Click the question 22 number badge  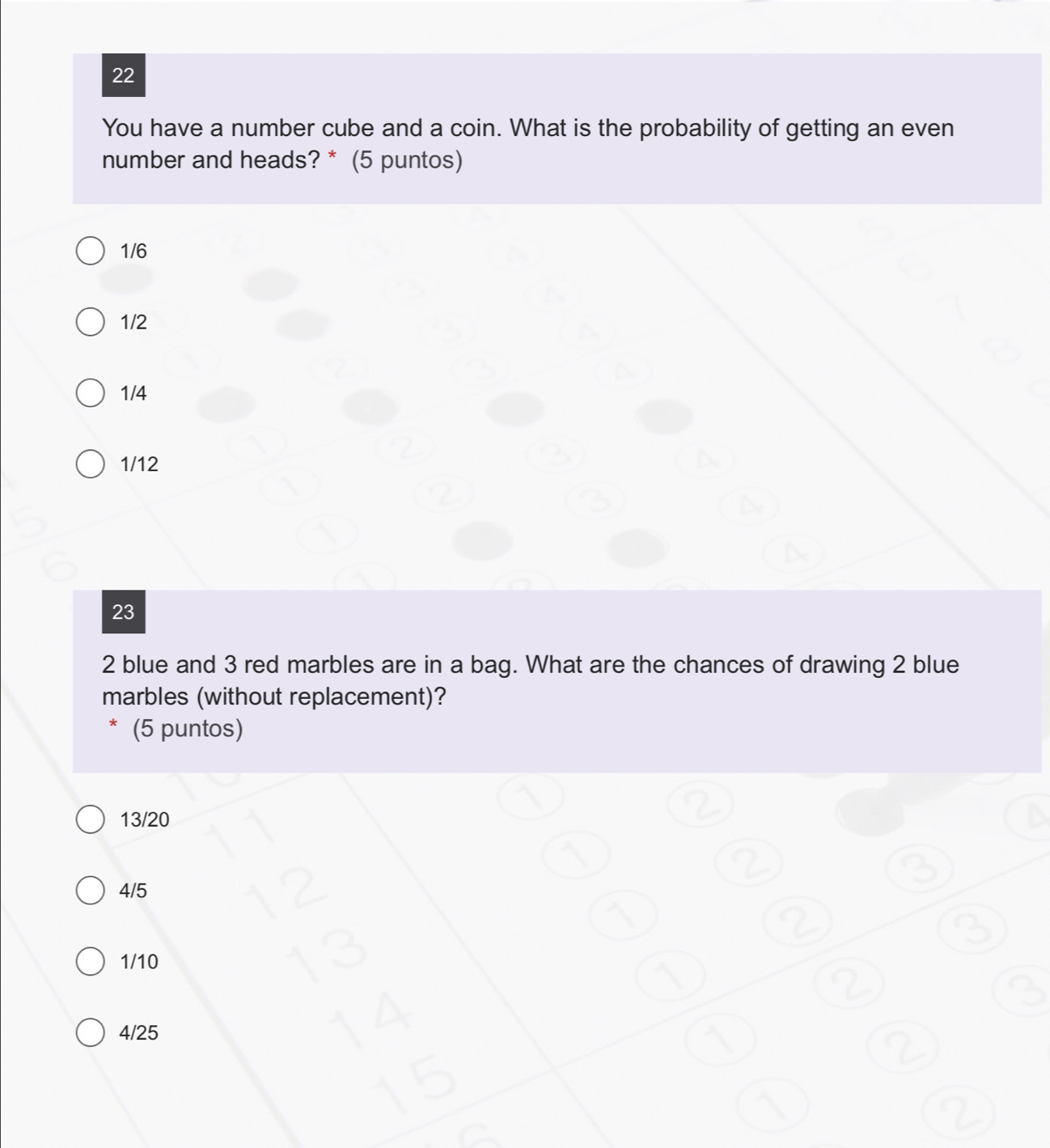[x=124, y=75]
